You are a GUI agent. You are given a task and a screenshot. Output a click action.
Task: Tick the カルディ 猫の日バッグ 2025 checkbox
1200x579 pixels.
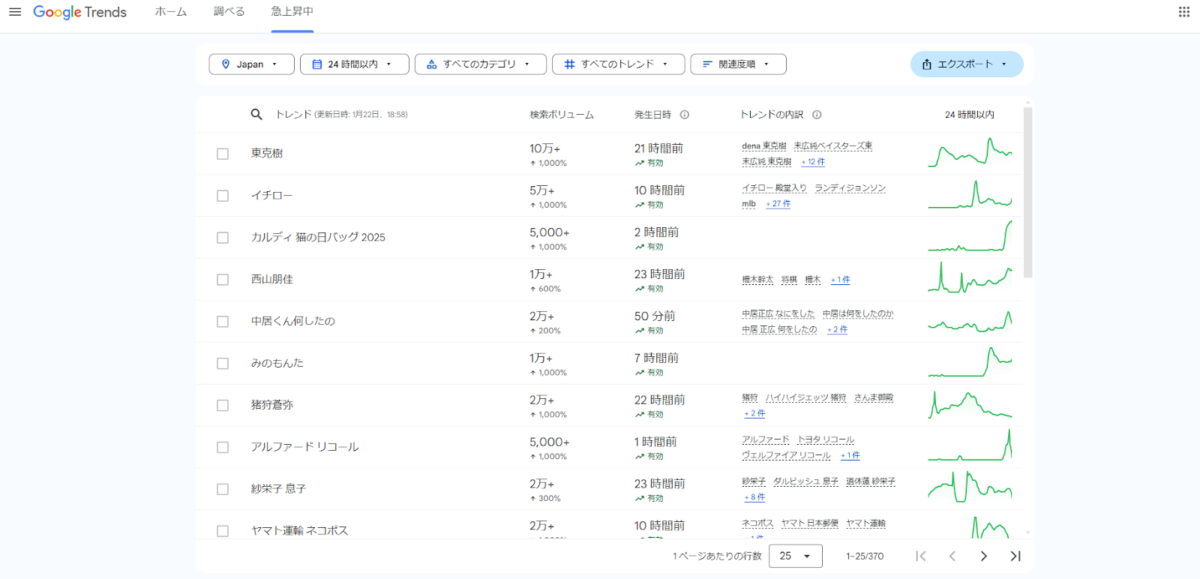point(223,238)
